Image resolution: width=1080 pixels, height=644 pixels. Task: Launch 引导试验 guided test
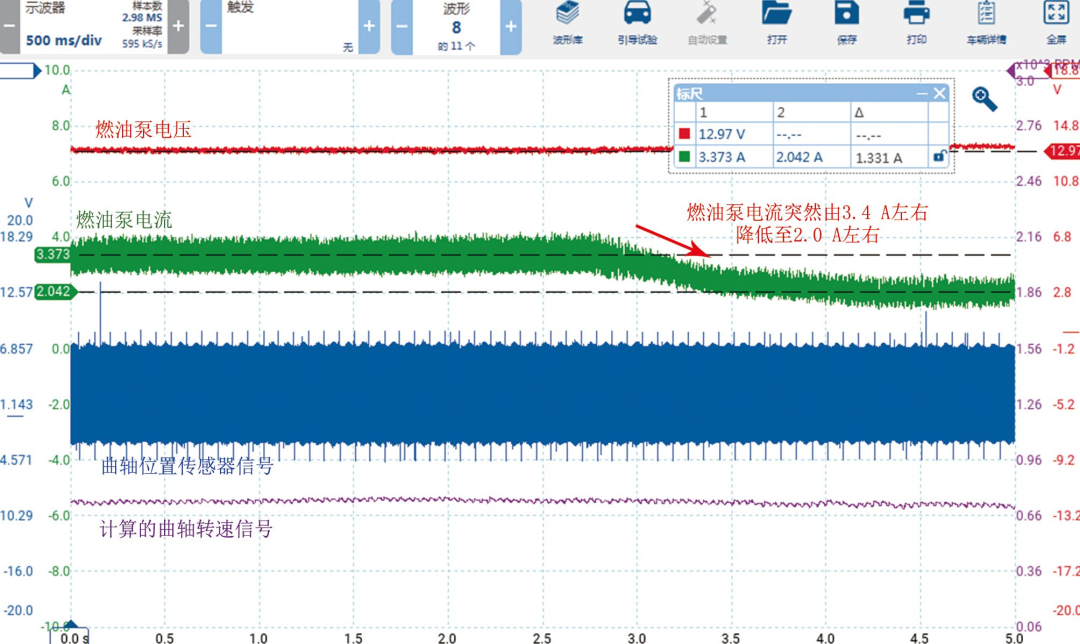(639, 25)
